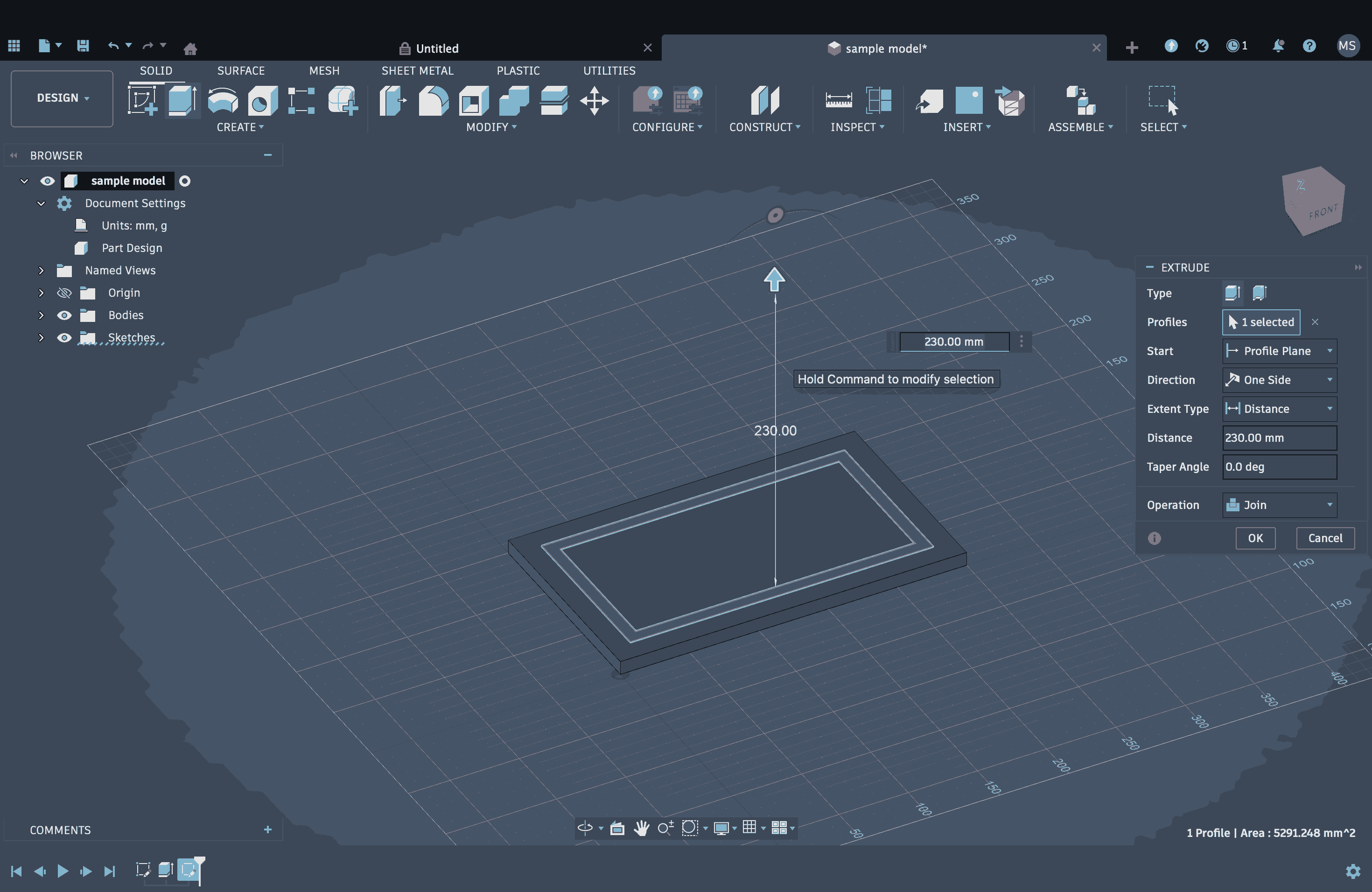Open the Extent Type Distance dropdown
Image resolution: width=1372 pixels, height=892 pixels.
point(1279,409)
